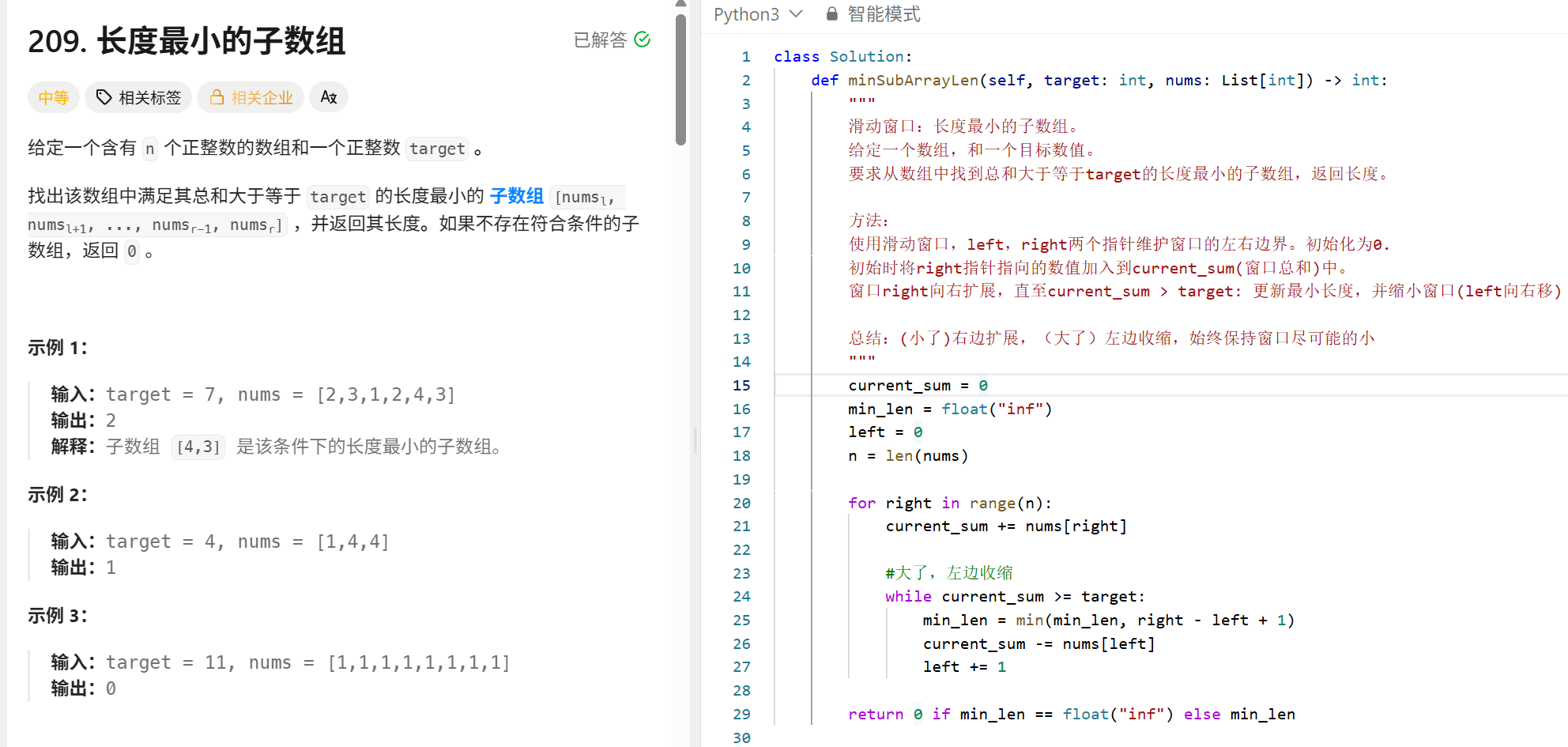This screenshot has width=1568, height=747.
Task: Click the return statement on line 29
Action: pos(1072,714)
